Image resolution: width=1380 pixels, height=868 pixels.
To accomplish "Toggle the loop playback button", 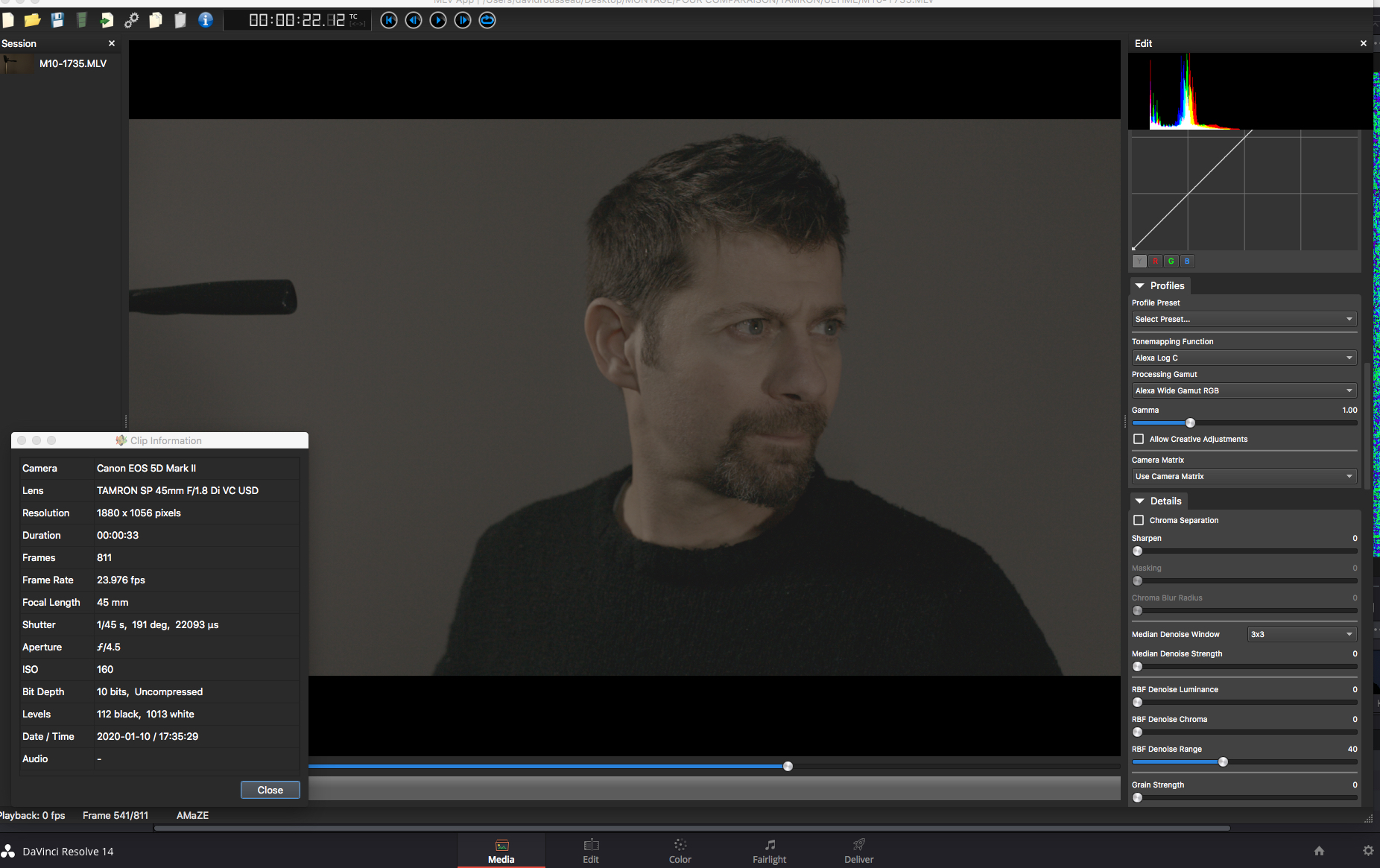I will (x=487, y=20).
